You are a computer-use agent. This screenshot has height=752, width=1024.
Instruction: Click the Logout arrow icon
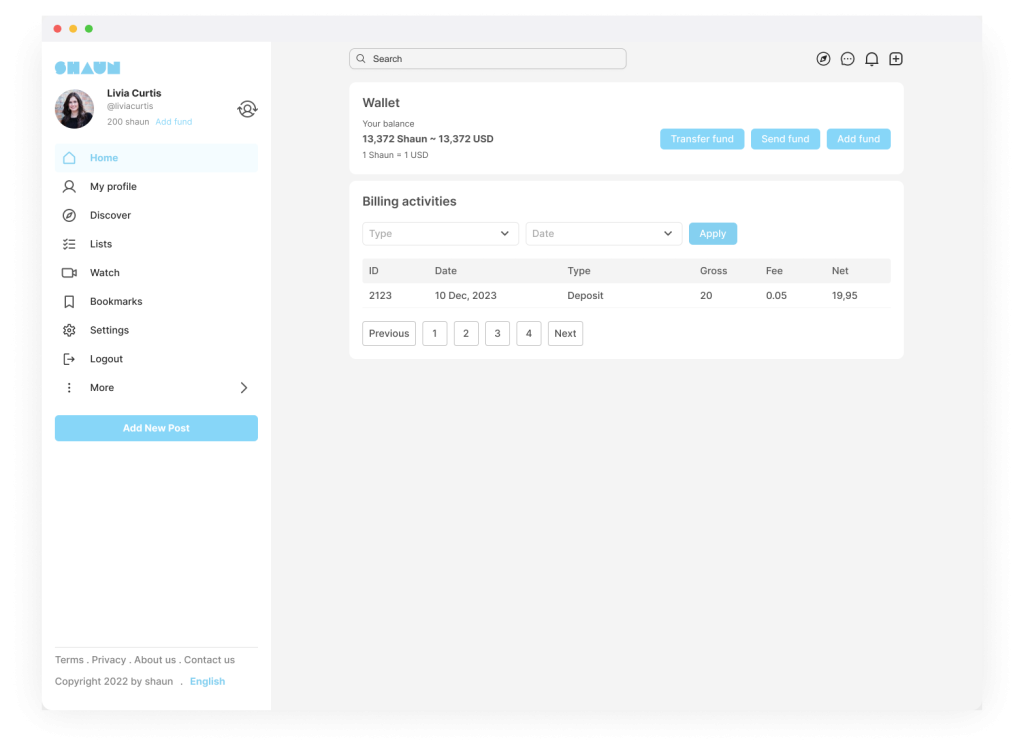tap(69, 359)
